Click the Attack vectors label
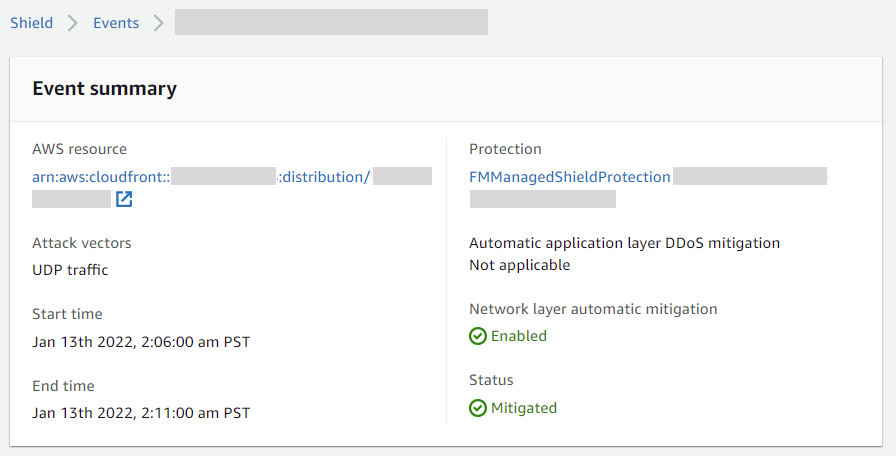This screenshot has width=896, height=456. tap(82, 243)
